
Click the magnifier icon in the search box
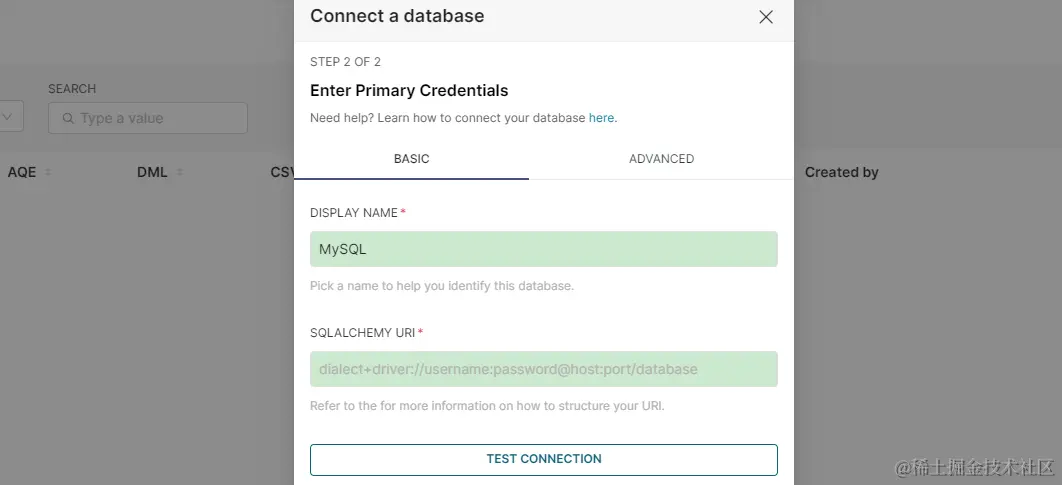(68, 118)
